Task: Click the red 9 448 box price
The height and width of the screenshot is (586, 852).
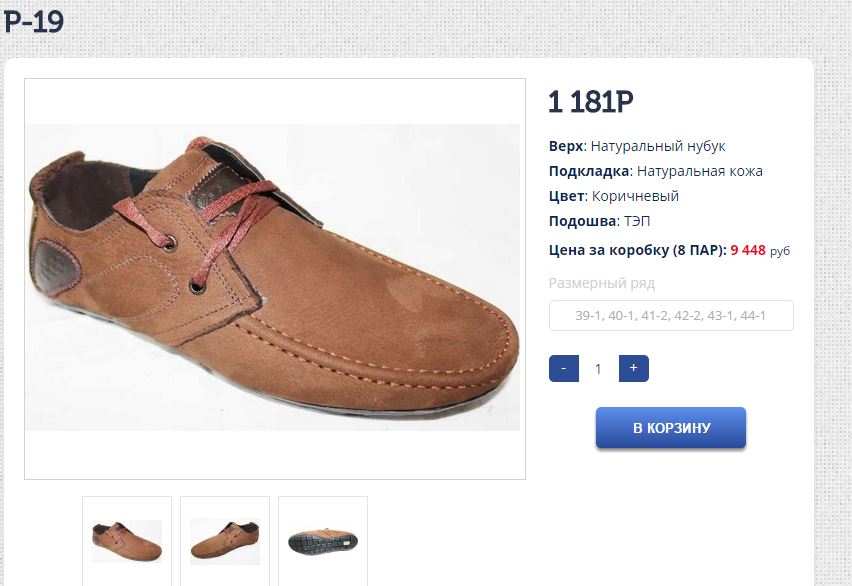Action: (748, 250)
